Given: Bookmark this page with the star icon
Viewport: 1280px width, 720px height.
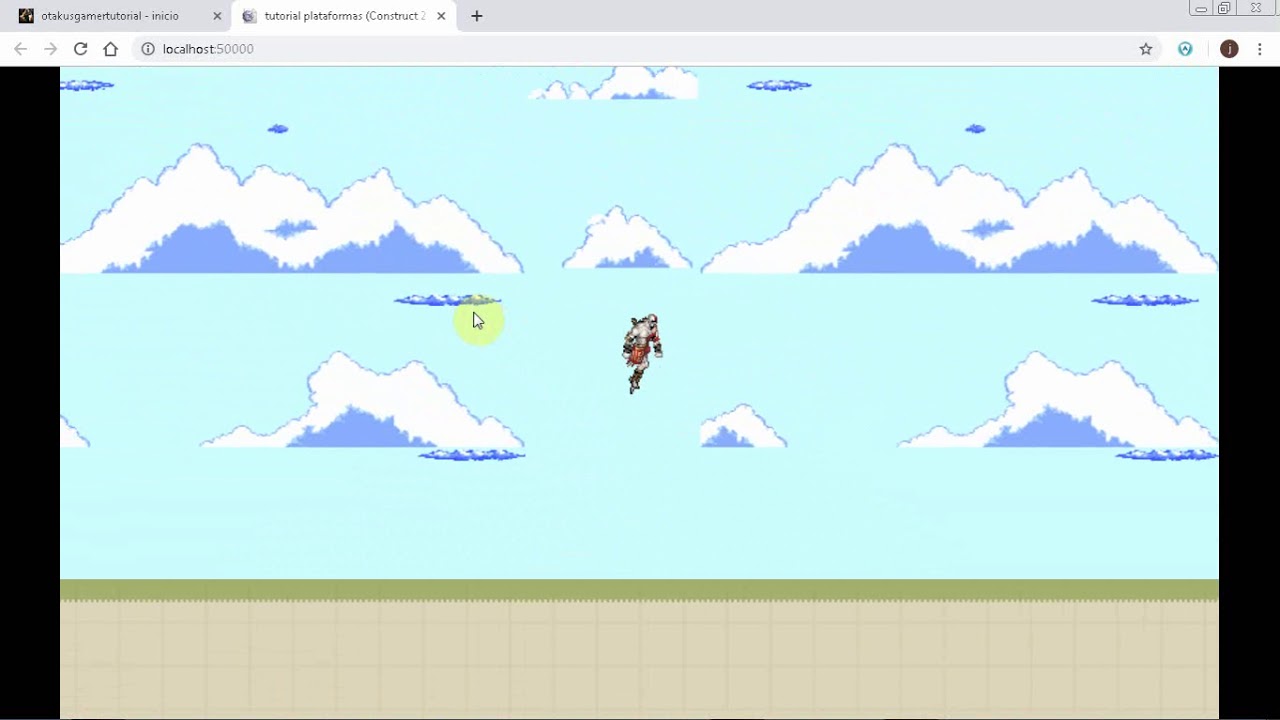Looking at the screenshot, I should click(x=1146, y=49).
